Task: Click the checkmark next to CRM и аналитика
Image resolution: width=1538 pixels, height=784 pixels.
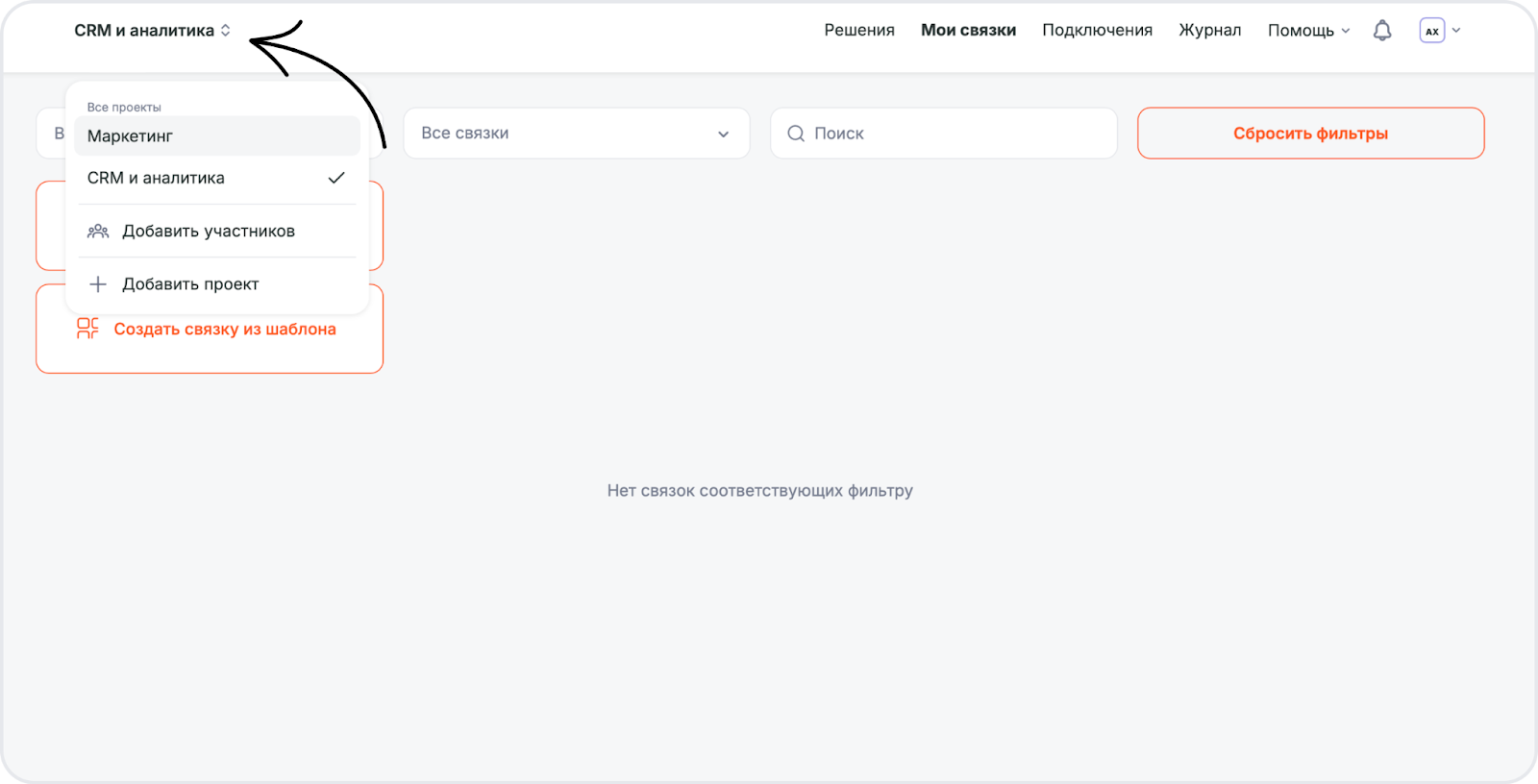Action: [336, 178]
